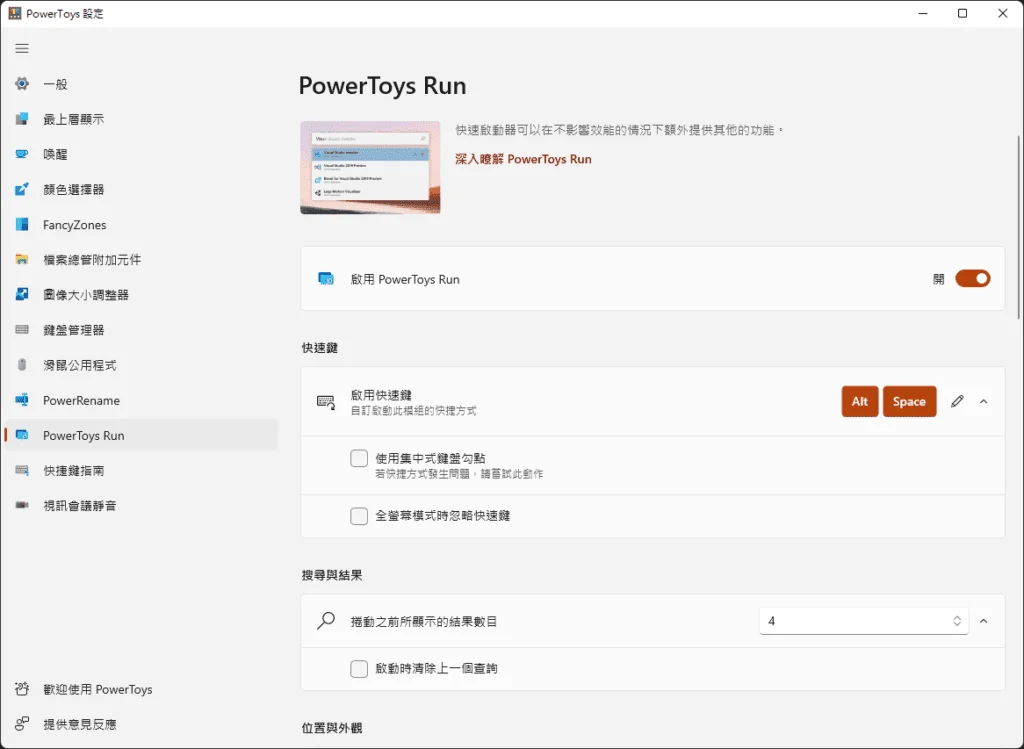Screen dimensions: 1024x749
Task: Select 滑鼠公用程式 in sidebar
Action: pos(141,365)
